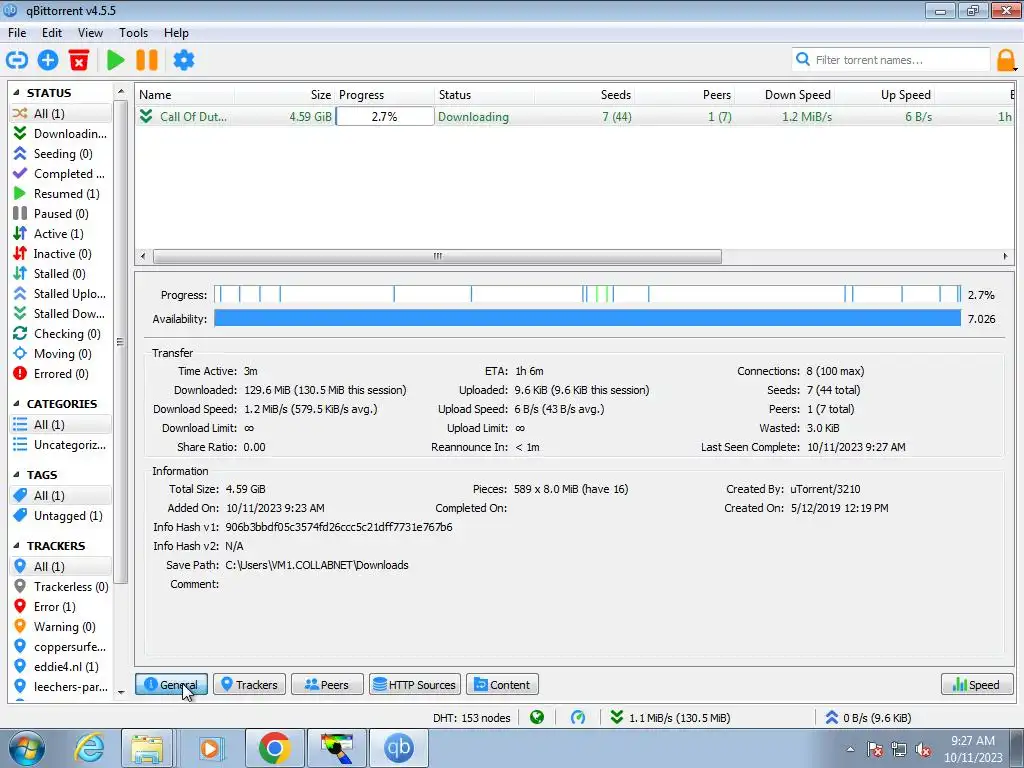This screenshot has height=768, width=1024.
Task: Select the Trackerless (0) tracker filter
Action: point(61,586)
